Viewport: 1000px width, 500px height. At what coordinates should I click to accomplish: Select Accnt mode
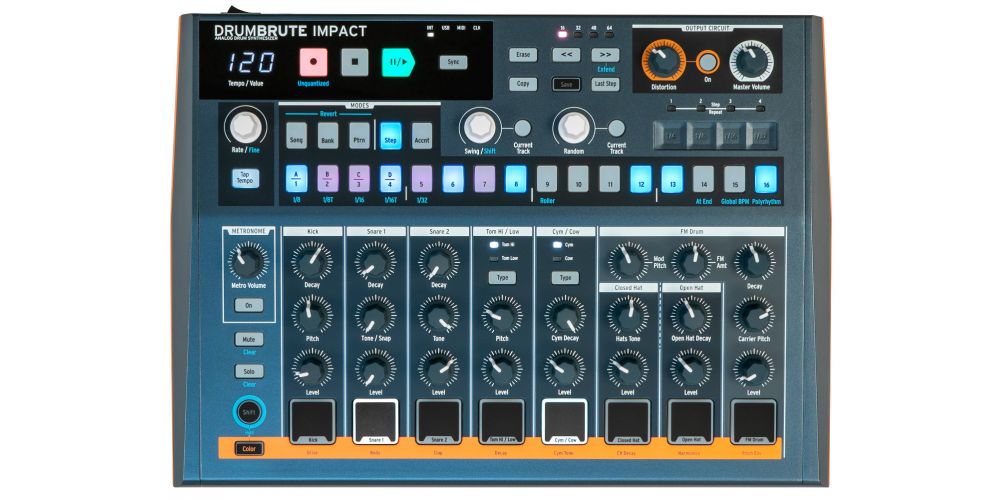point(422,135)
